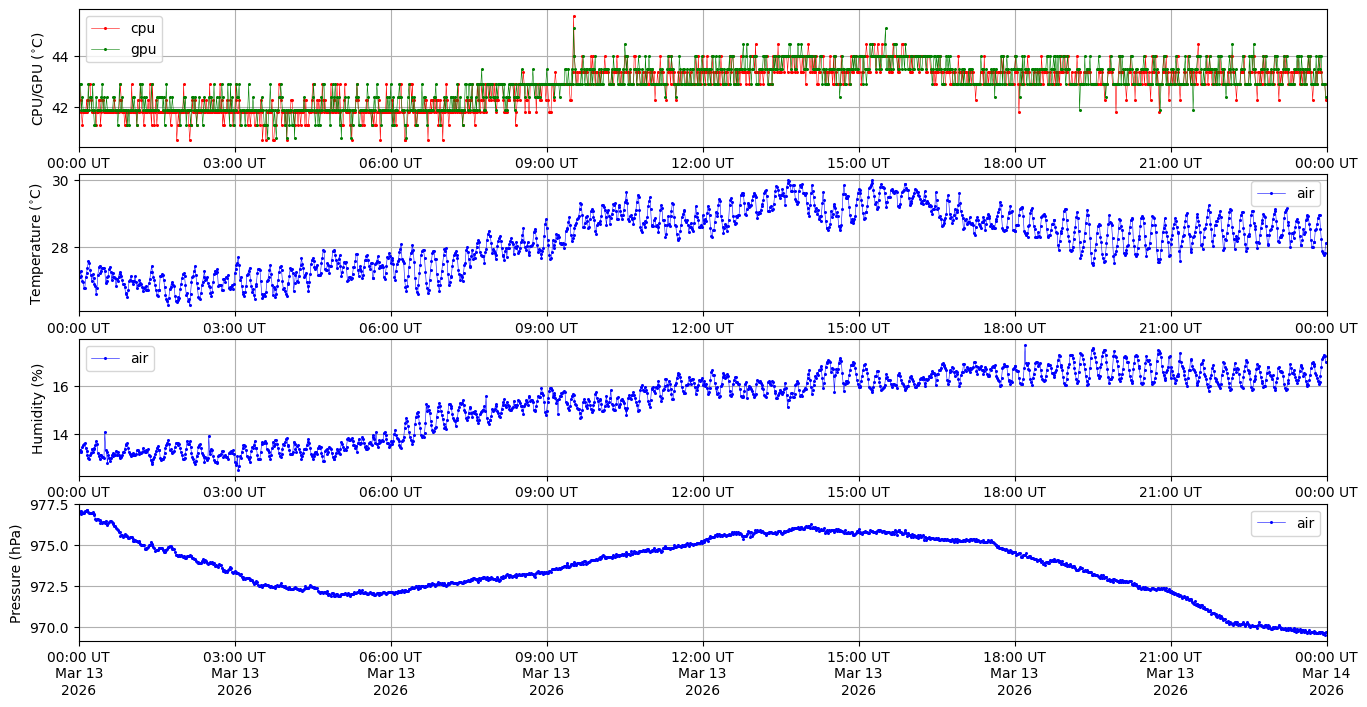Select the Temperature (°C) y-axis label
1367x707 pixels.
click(38, 243)
